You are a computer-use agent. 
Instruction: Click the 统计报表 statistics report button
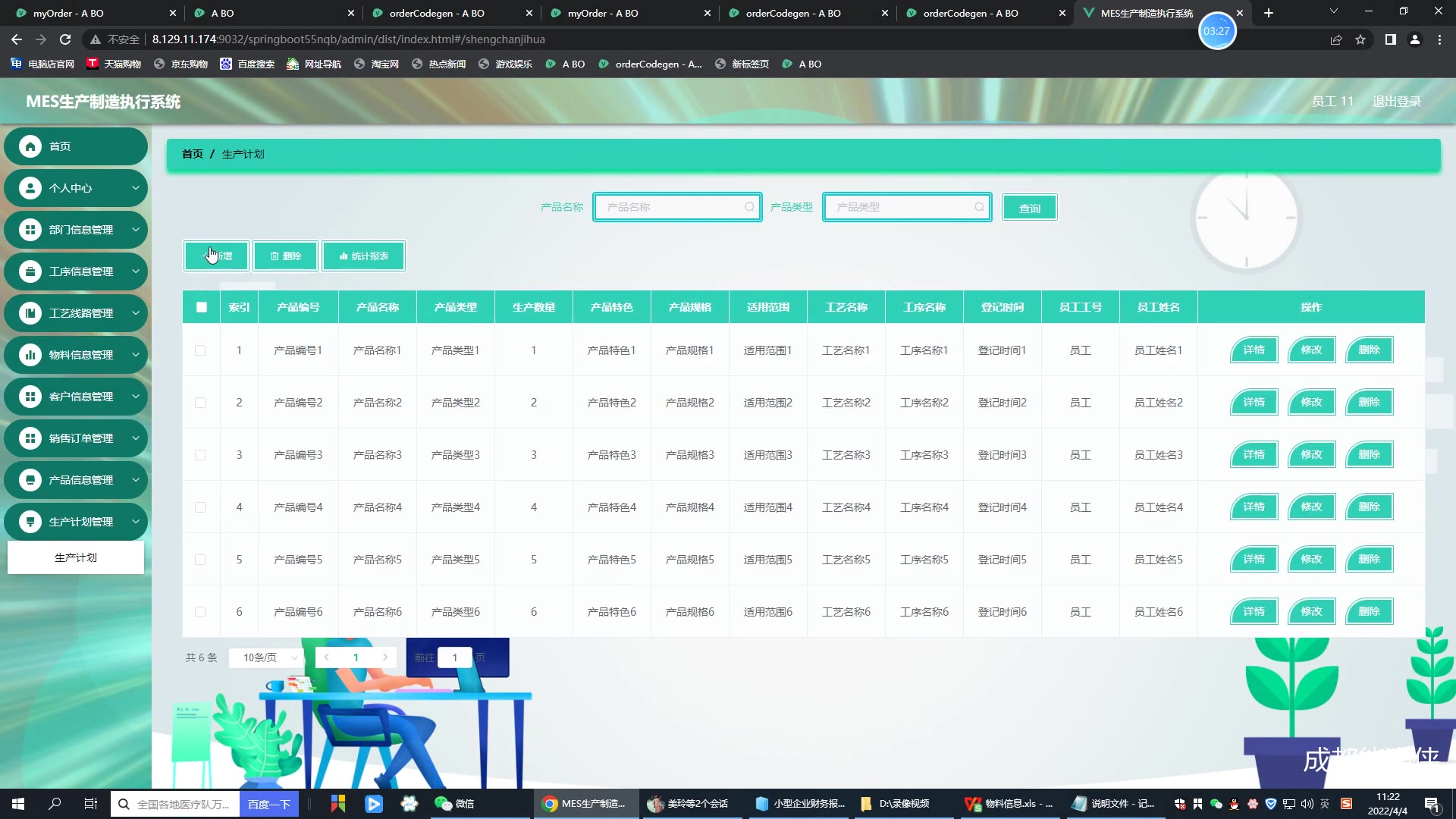point(364,256)
